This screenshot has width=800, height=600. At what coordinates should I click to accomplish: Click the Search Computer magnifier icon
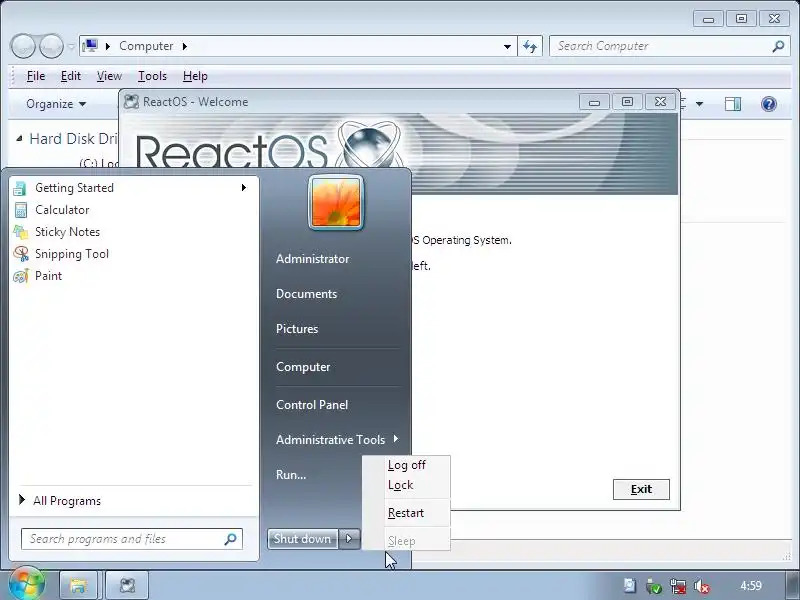tap(778, 46)
